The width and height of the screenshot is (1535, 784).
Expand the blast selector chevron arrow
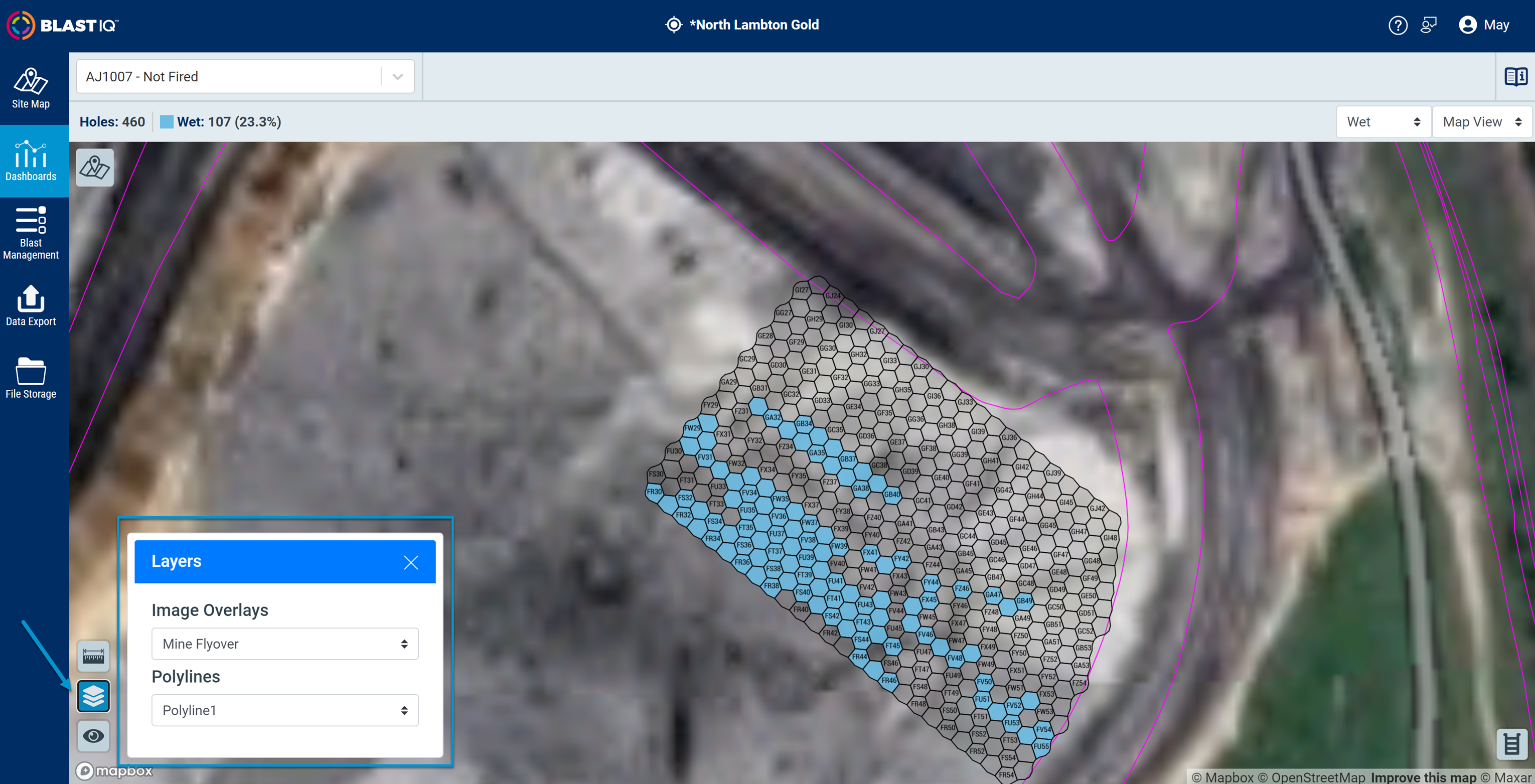pyautogui.click(x=397, y=77)
